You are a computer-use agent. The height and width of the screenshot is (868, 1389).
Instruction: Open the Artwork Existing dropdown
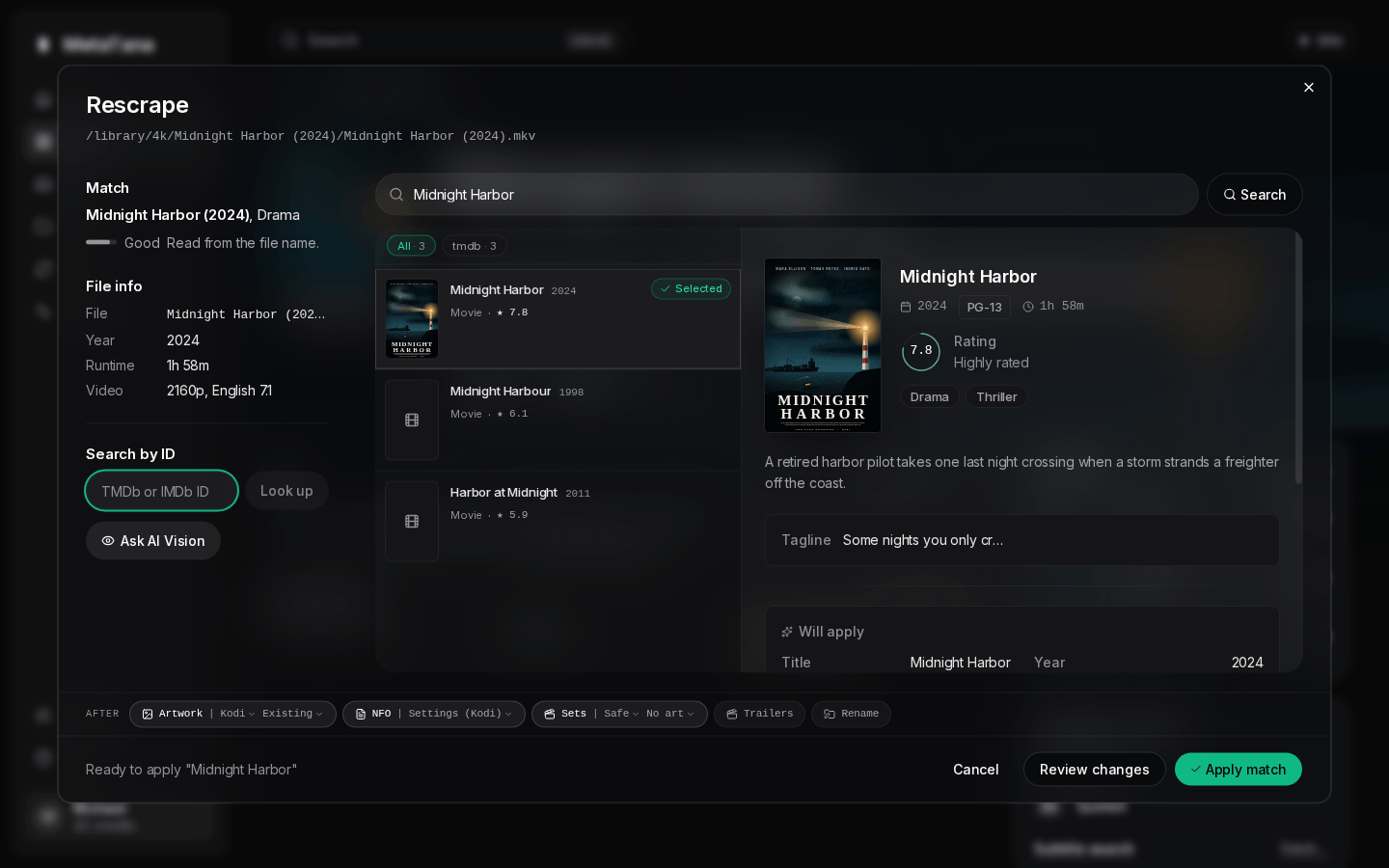[293, 715]
